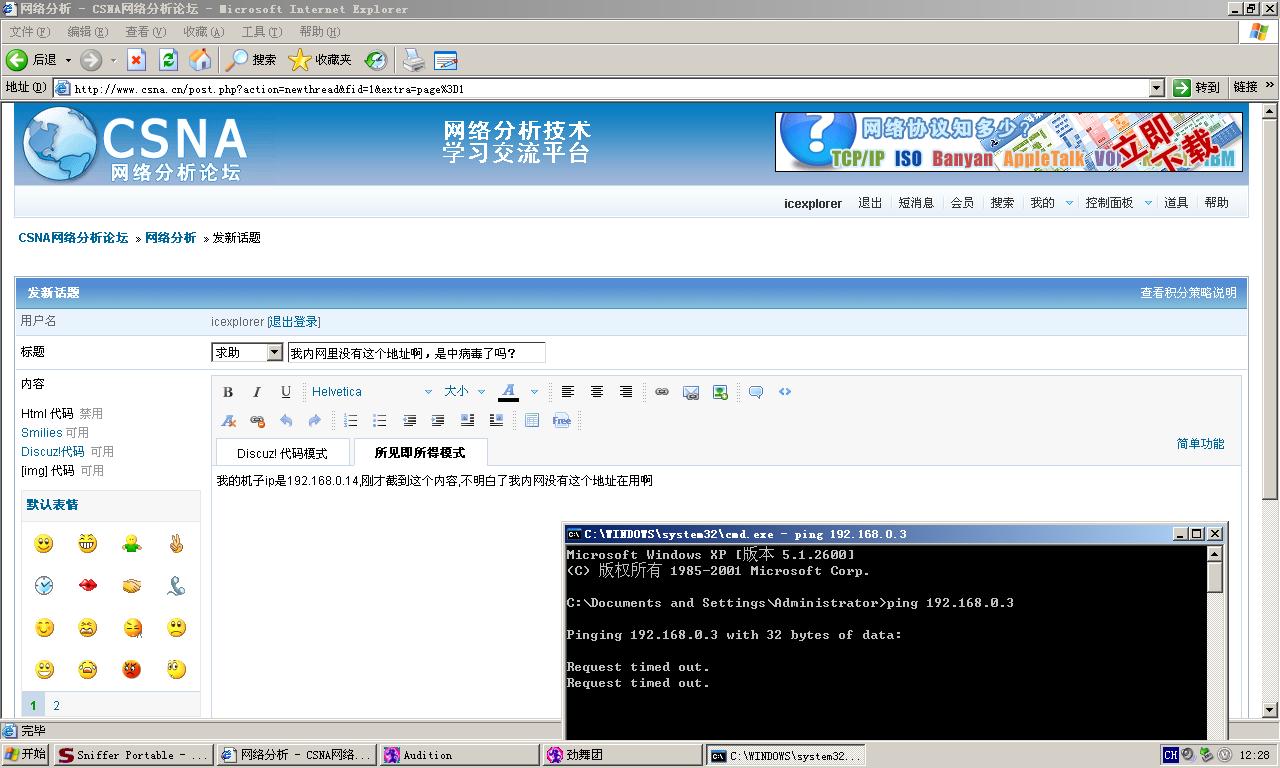Image resolution: width=1280 pixels, height=768 pixels.
Task: Insert a code block in the editor
Action: [785, 392]
